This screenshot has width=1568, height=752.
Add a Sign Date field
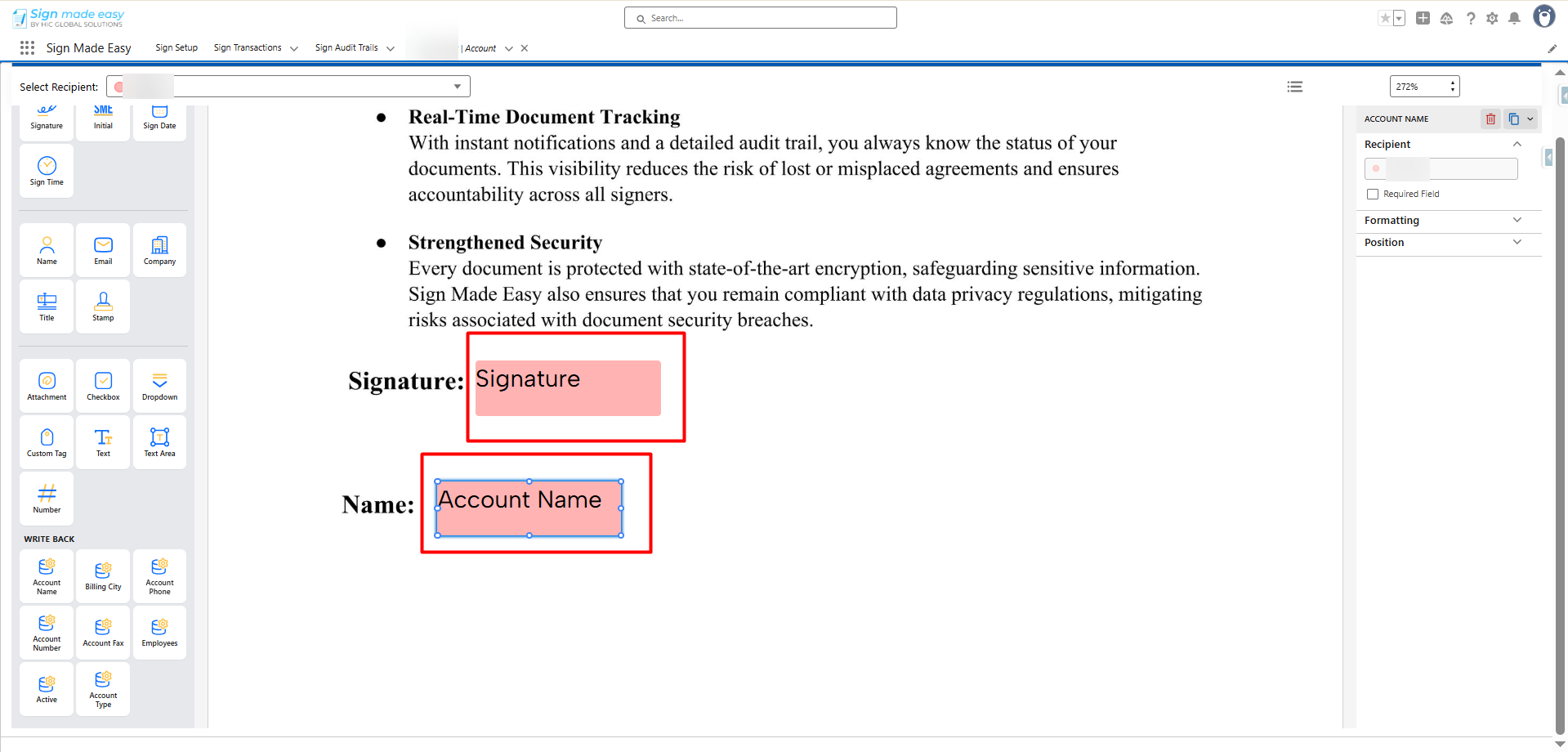pos(159,120)
